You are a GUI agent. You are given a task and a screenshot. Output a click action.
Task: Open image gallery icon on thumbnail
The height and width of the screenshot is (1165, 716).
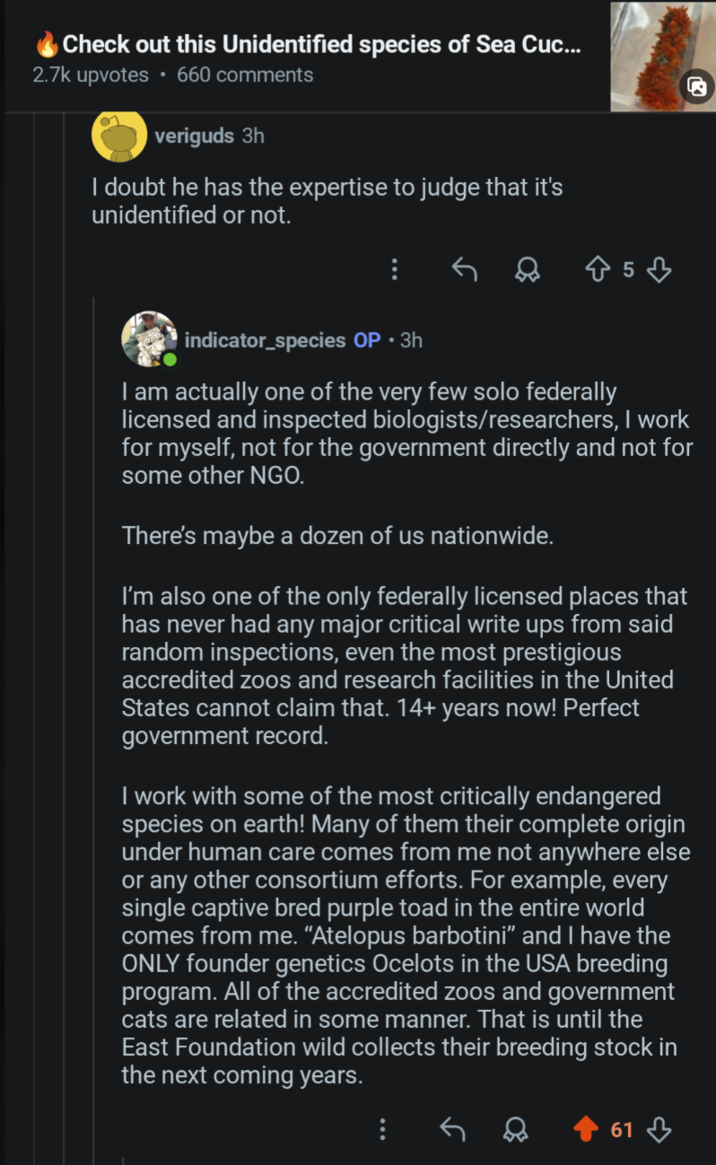pyautogui.click(x=696, y=88)
